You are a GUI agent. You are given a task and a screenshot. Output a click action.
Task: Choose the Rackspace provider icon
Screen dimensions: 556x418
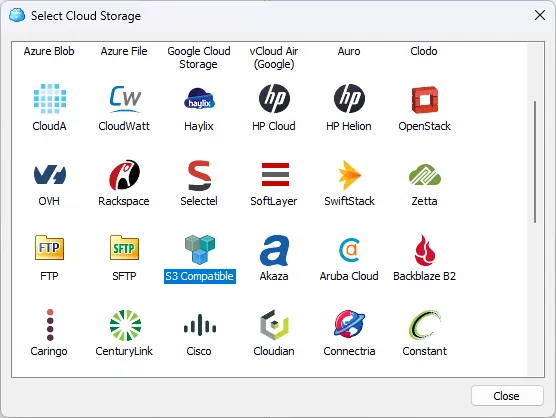tap(124, 174)
